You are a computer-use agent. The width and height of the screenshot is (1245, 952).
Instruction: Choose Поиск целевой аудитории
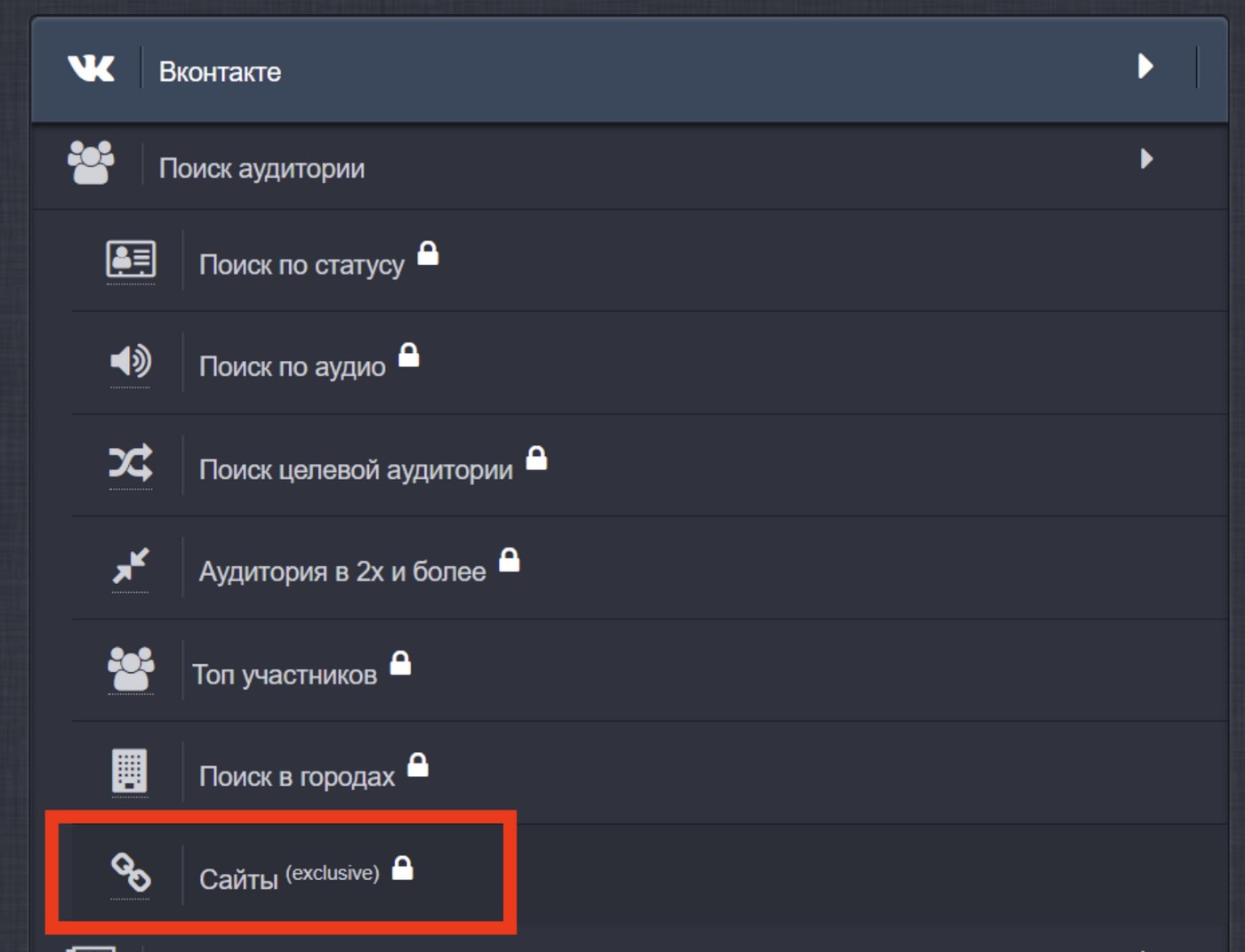point(356,469)
